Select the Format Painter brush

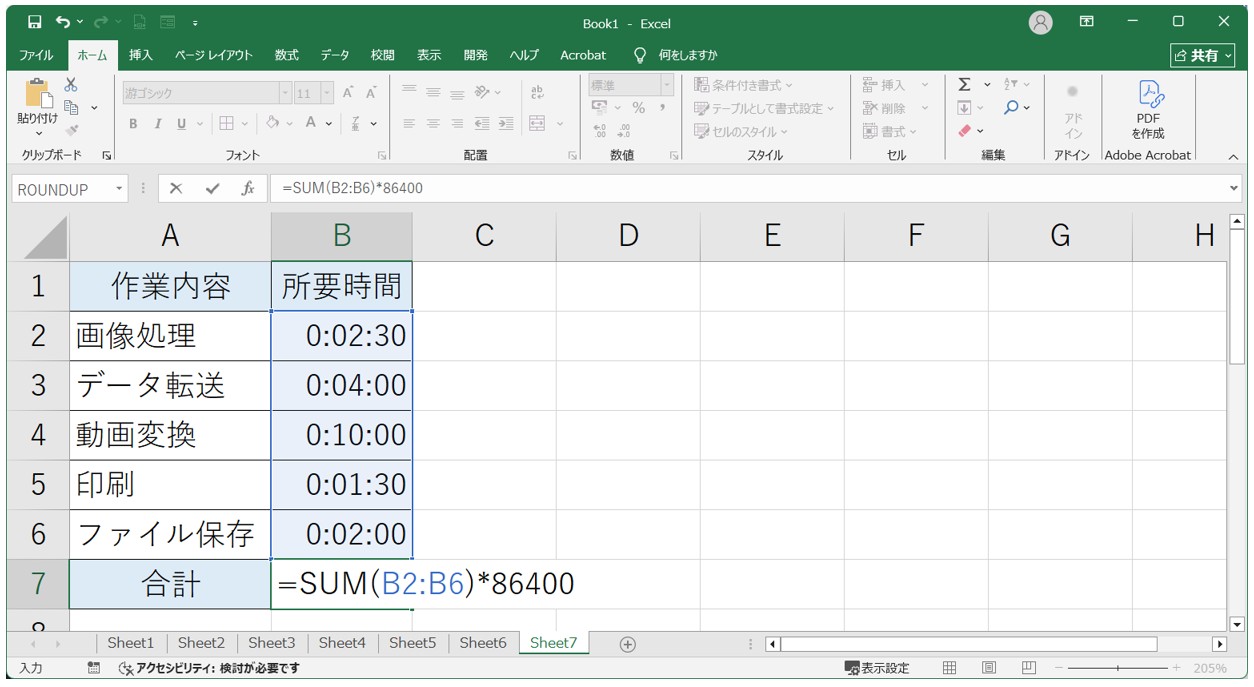71,130
